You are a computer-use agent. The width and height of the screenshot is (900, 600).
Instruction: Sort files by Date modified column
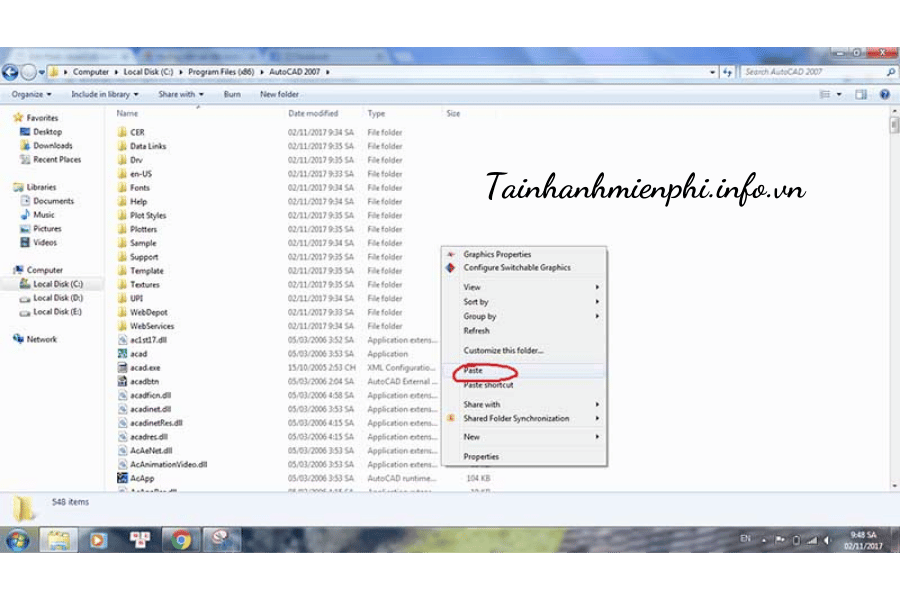coord(314,114)
